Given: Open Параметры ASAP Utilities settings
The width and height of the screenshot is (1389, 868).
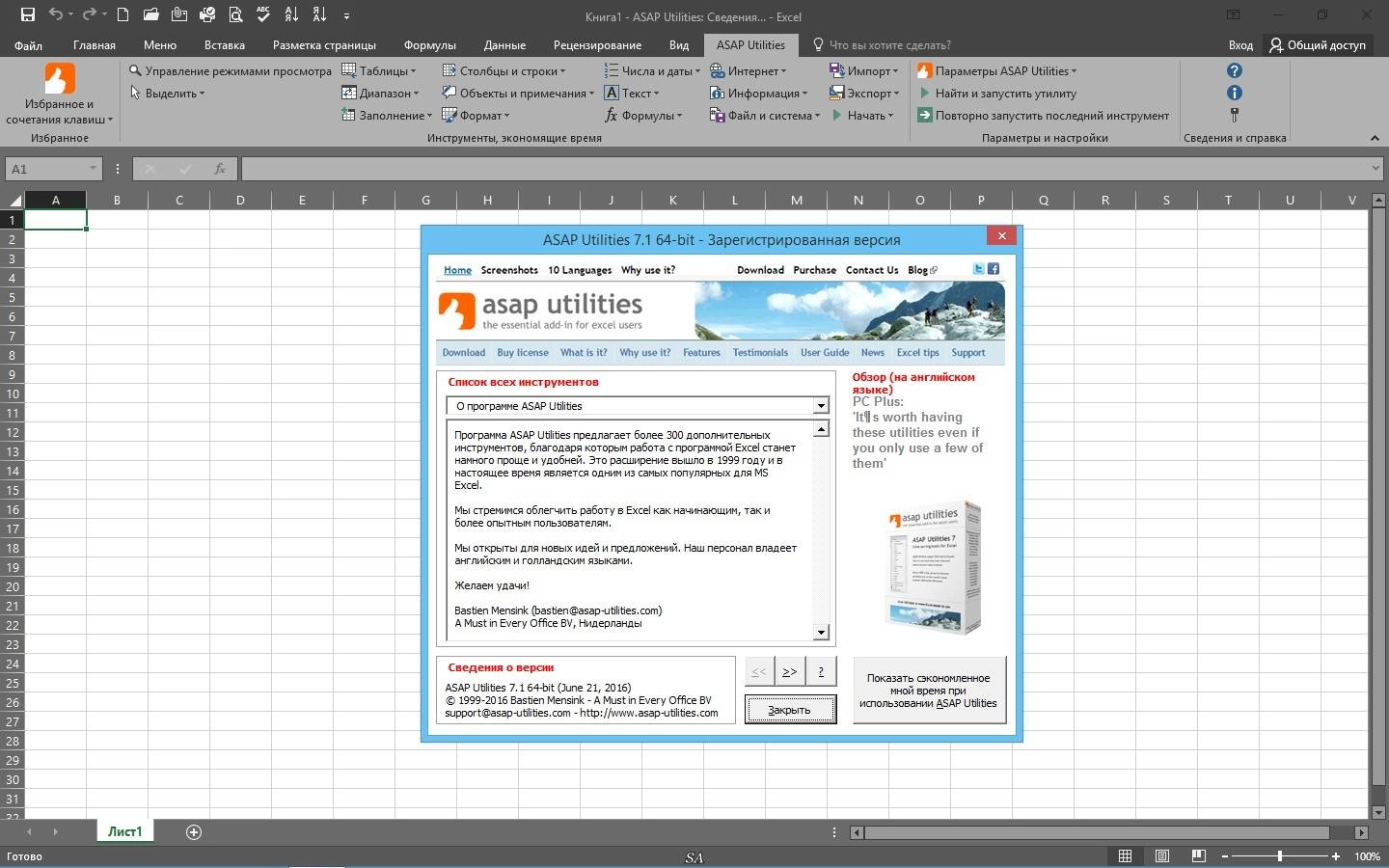Looking at the screenshot, I should click(996, 70).
